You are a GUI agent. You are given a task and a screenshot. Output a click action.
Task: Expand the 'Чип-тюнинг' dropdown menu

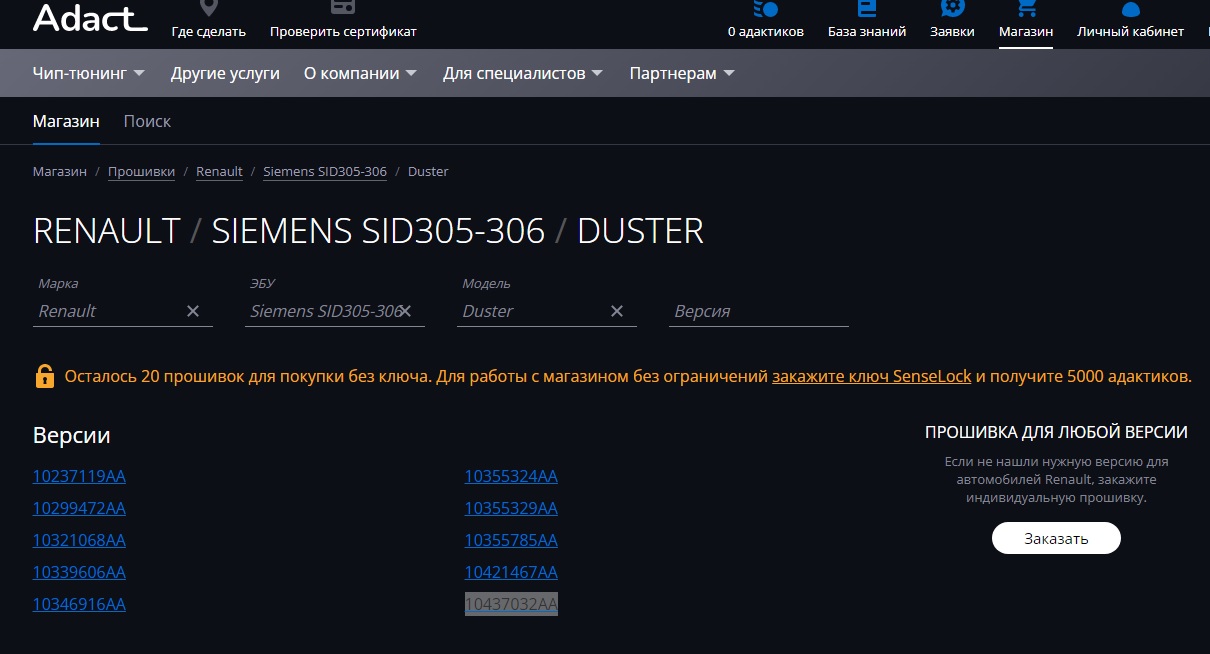click(x=89, y=73)
